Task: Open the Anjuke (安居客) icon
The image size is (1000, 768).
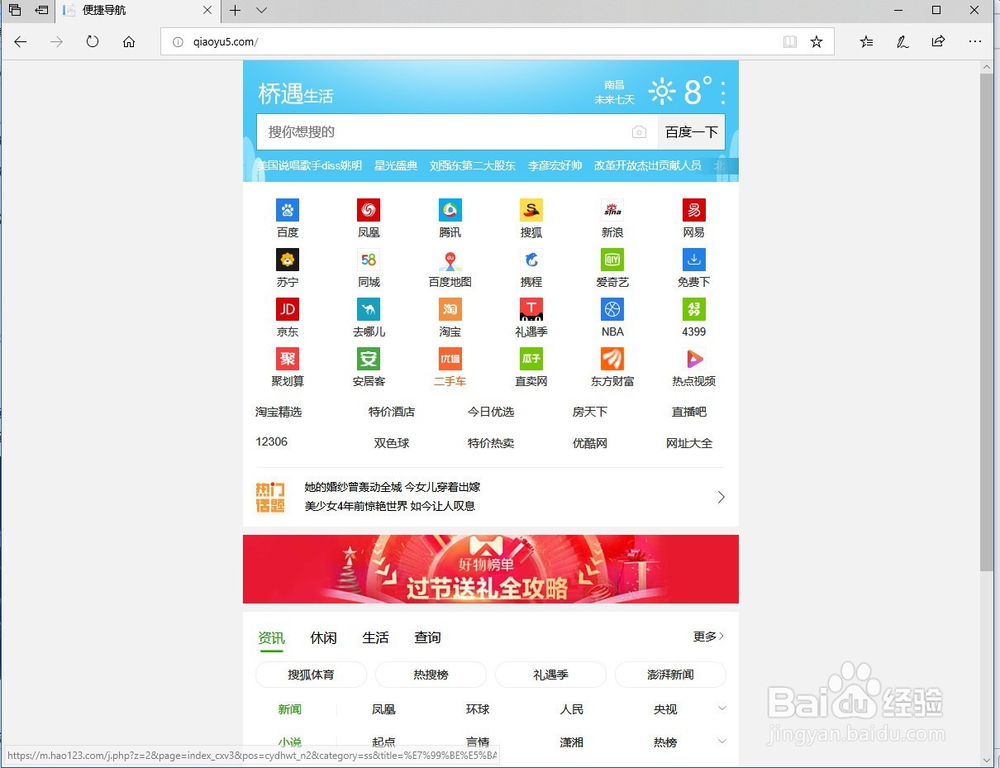Action: tap(369, 359)
